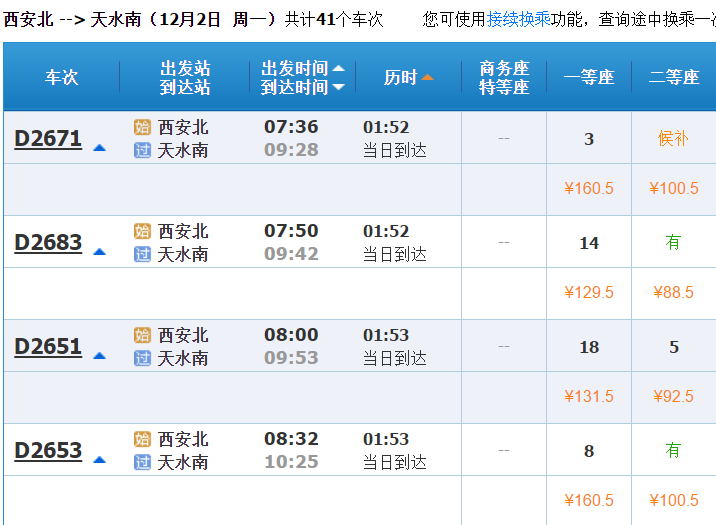
Task: Open the 接续换乘 transfer link
Action: point(518,18)
